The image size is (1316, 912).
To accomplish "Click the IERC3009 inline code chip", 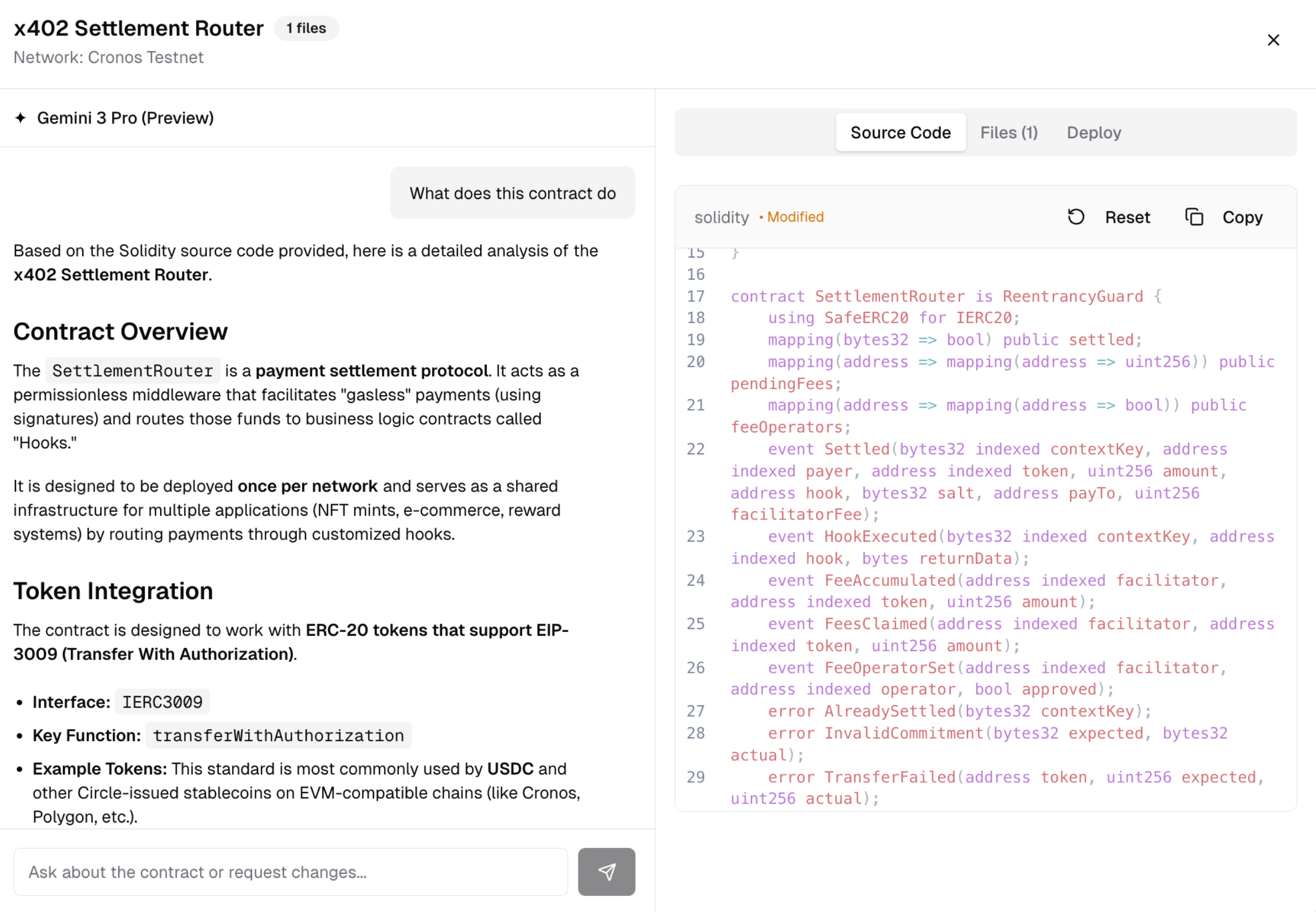I will 162,702.
